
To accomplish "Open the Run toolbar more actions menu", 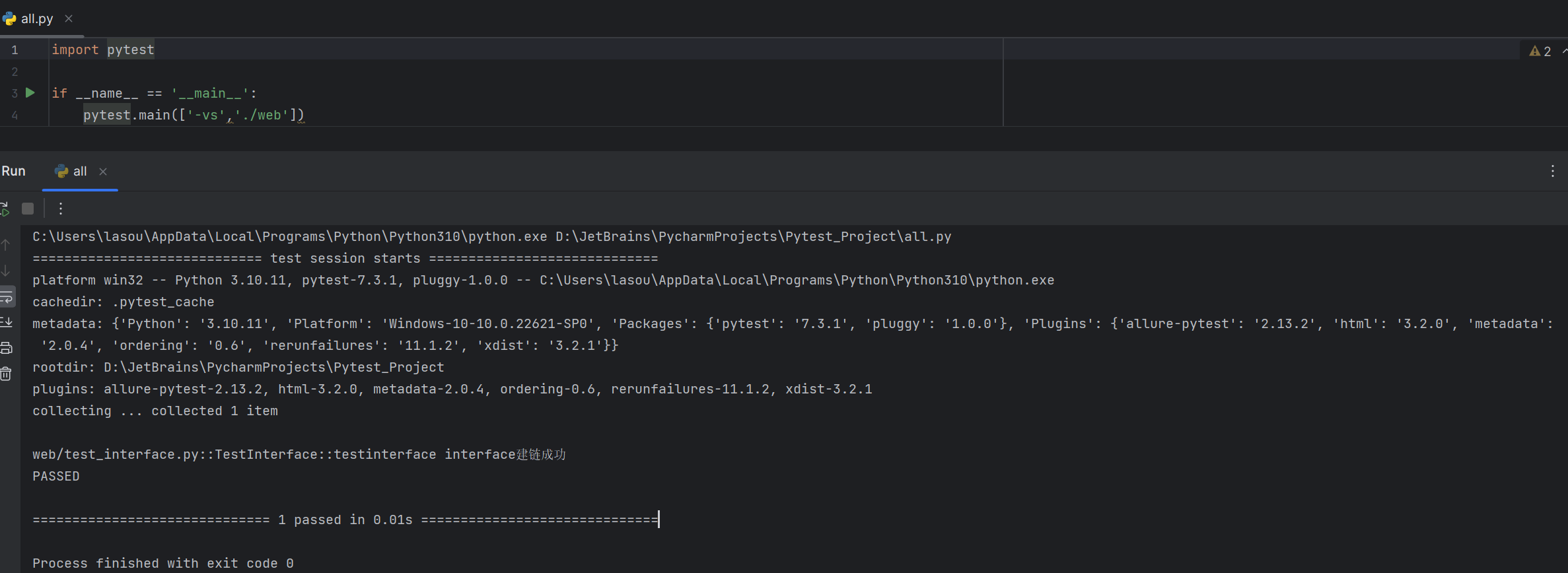I will pyautogui.click(x=61, y=209).
